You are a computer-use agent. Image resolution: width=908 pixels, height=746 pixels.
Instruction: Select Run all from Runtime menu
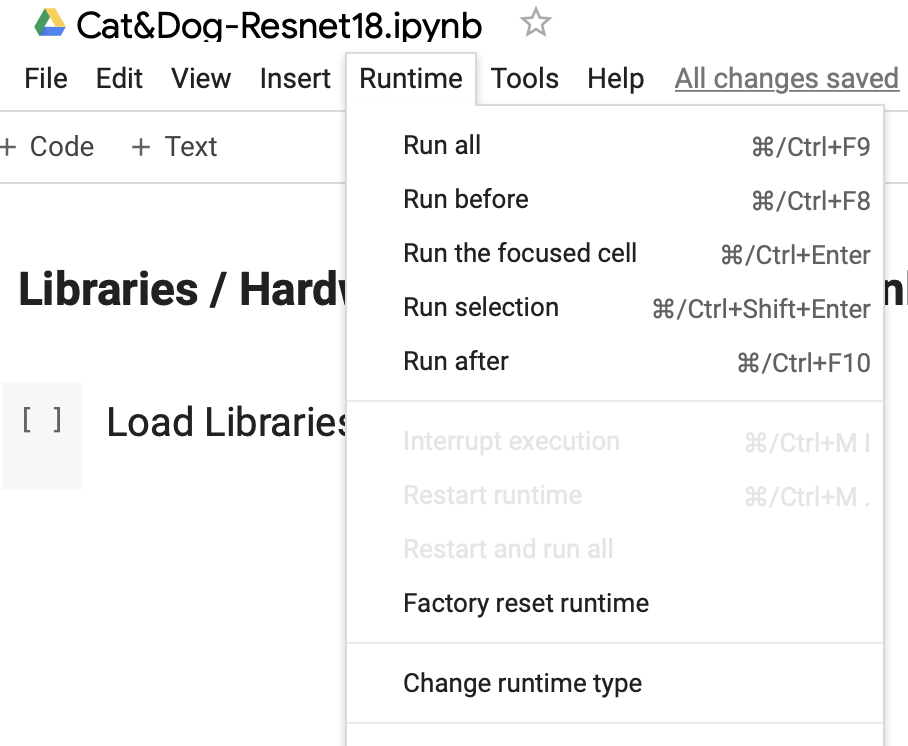pos(442,146)
